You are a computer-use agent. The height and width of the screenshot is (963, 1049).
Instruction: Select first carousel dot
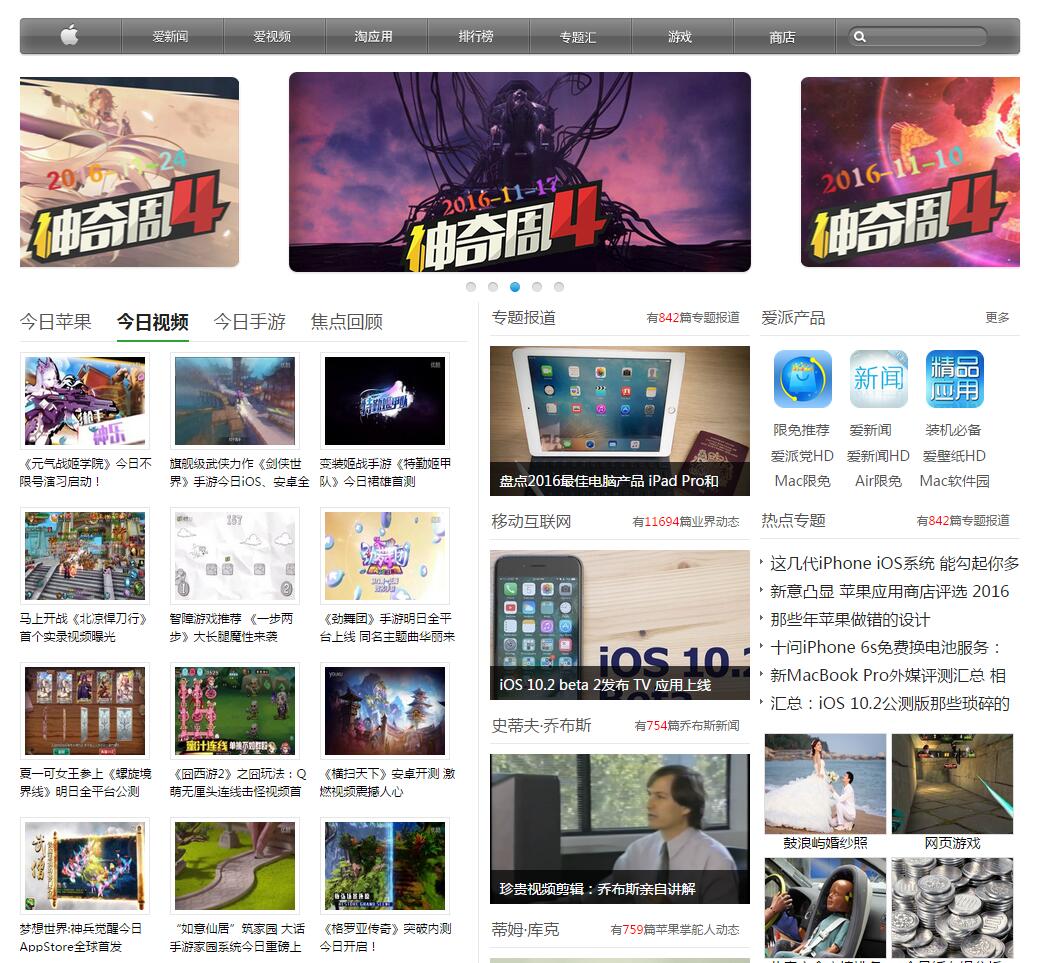471,286
